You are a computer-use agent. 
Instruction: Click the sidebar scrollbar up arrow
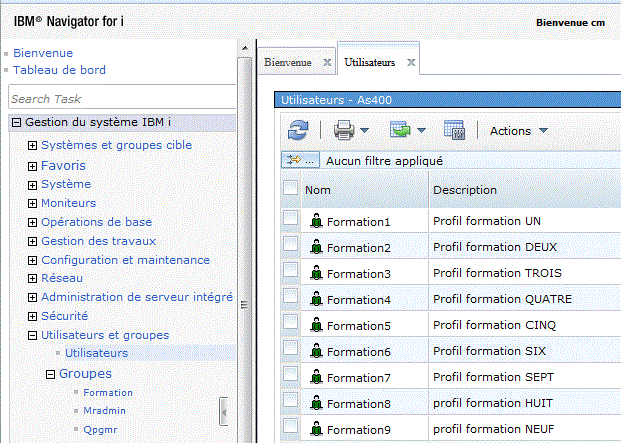point(245,48)
